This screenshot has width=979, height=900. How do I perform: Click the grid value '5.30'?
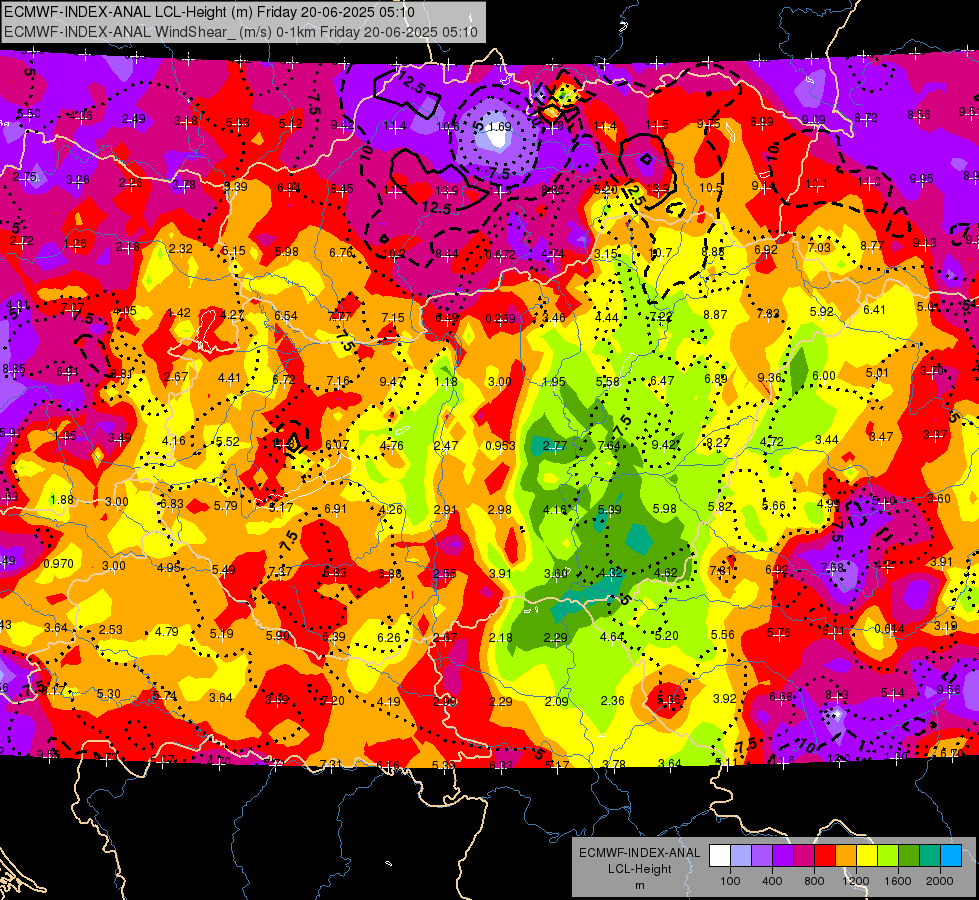(109, 693)
